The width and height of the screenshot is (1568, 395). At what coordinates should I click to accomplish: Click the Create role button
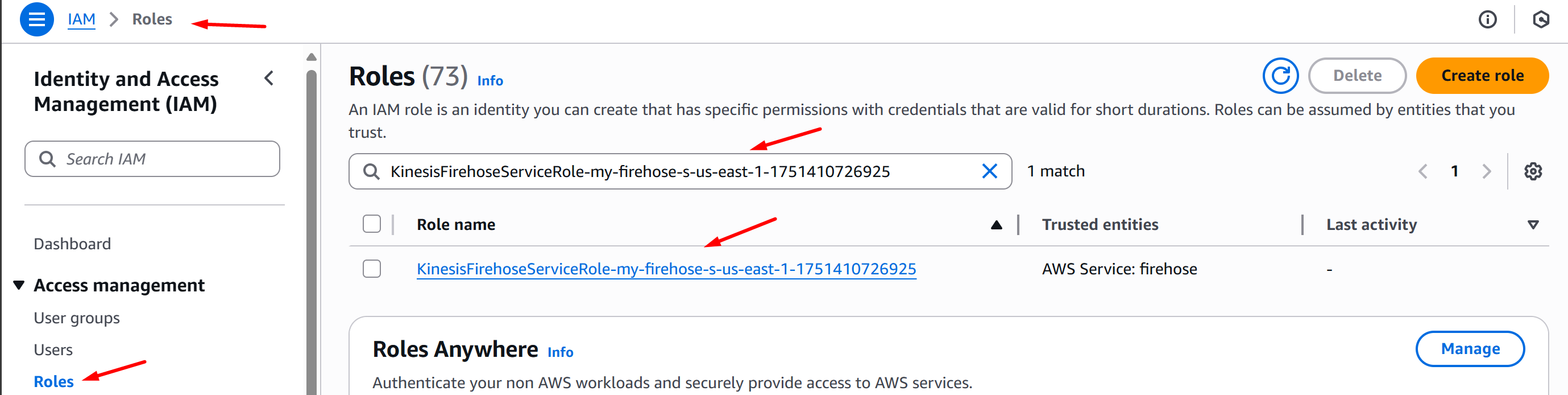coord(1482,76)
